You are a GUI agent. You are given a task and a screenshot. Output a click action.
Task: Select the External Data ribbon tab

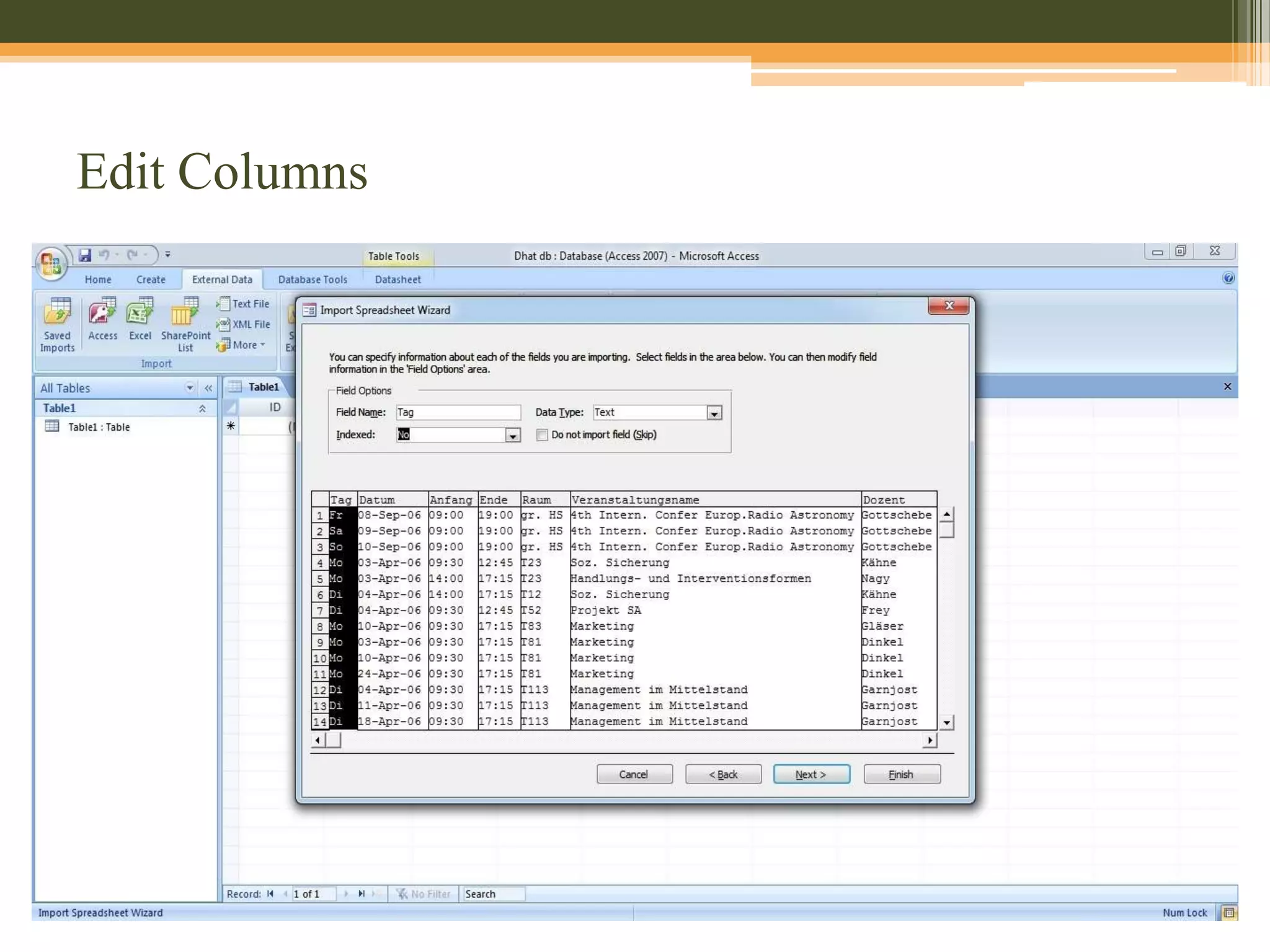pyautogui.click(x=222, y=280)
